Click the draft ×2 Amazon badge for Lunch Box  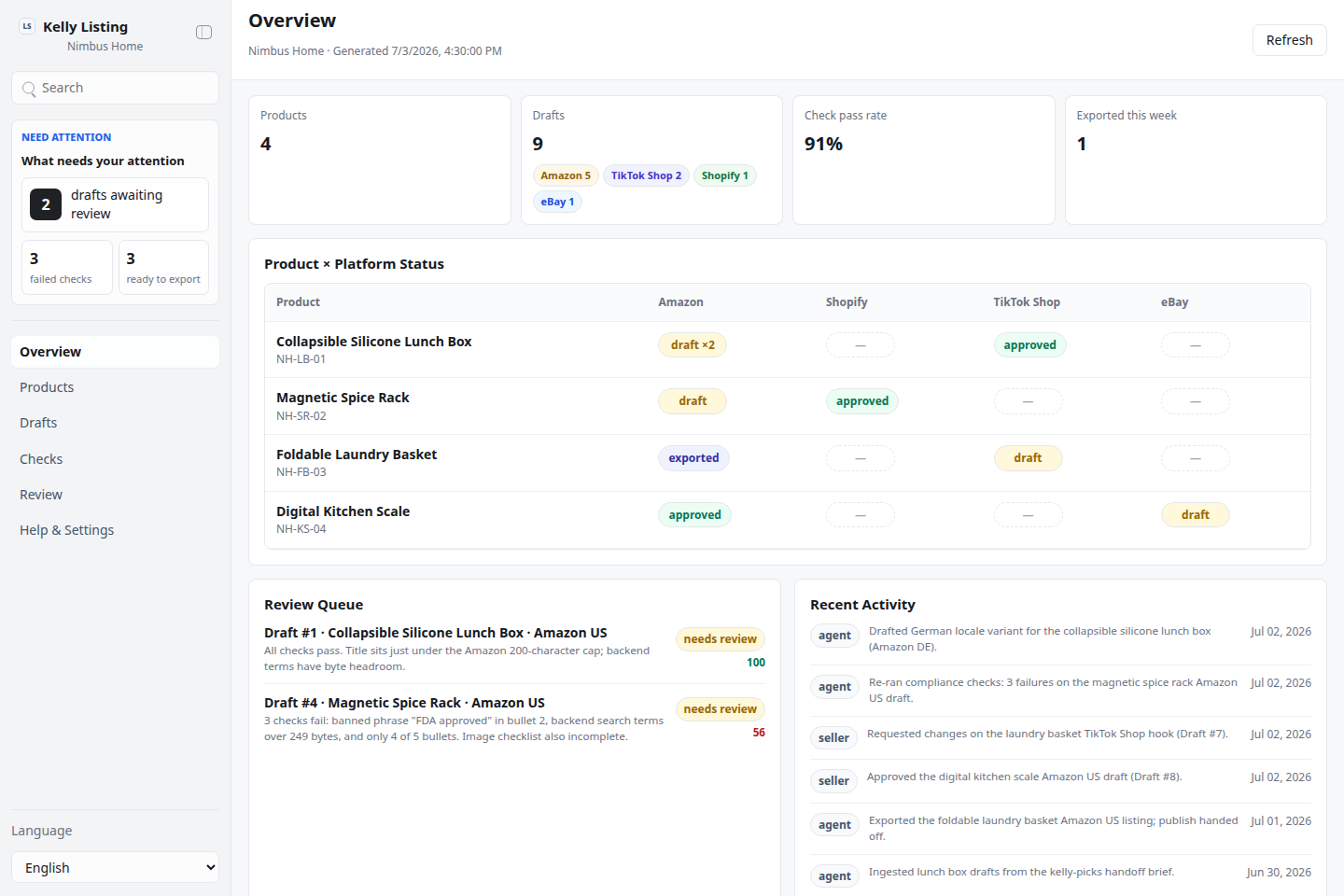(693, 345)
